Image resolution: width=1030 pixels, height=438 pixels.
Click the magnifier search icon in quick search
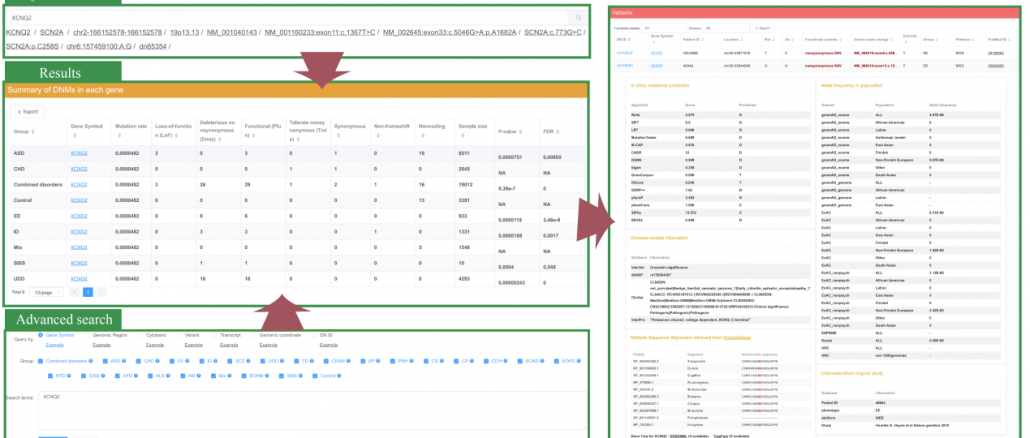(578, 18)
